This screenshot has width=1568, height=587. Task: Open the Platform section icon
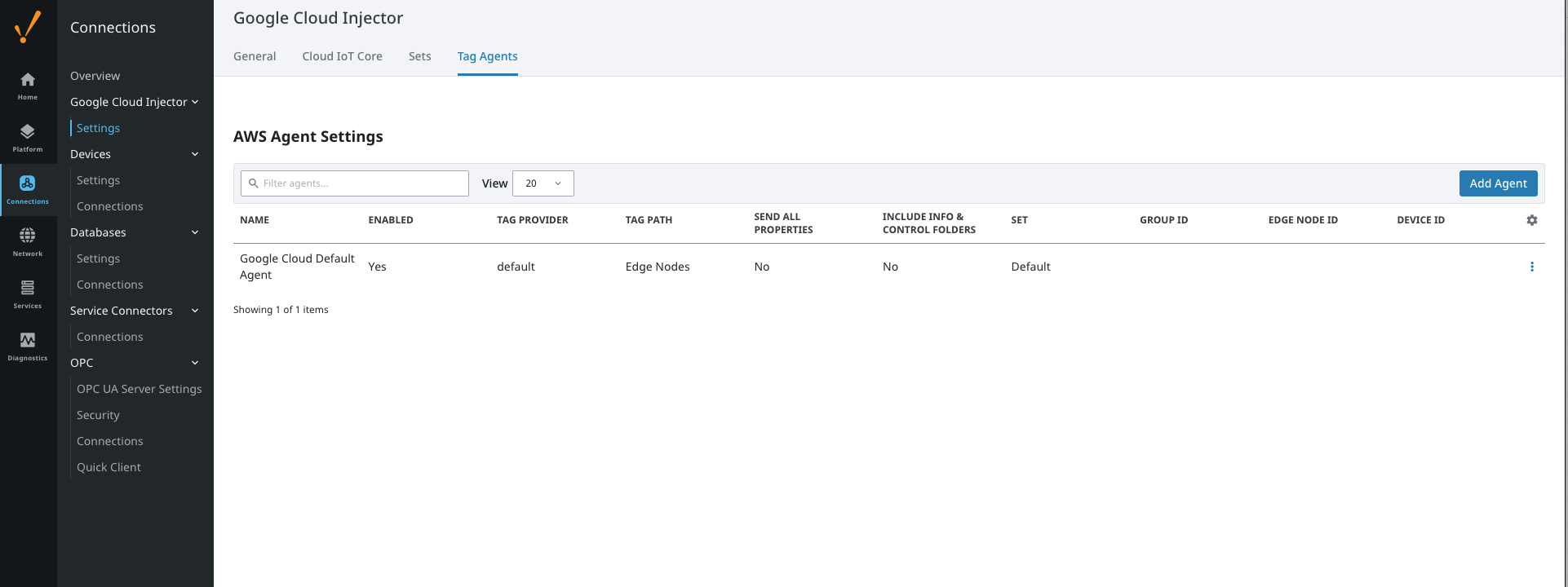click(x=28, y=137)
